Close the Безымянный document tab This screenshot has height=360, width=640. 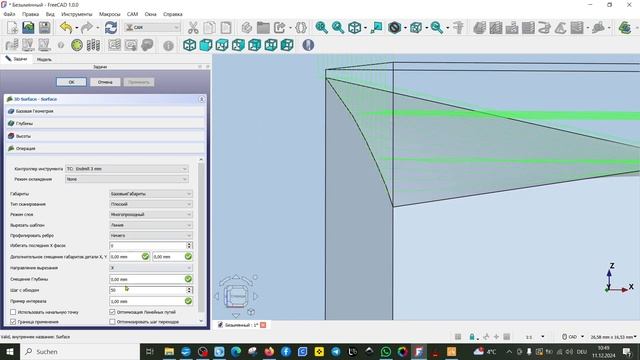pos(263,325)
